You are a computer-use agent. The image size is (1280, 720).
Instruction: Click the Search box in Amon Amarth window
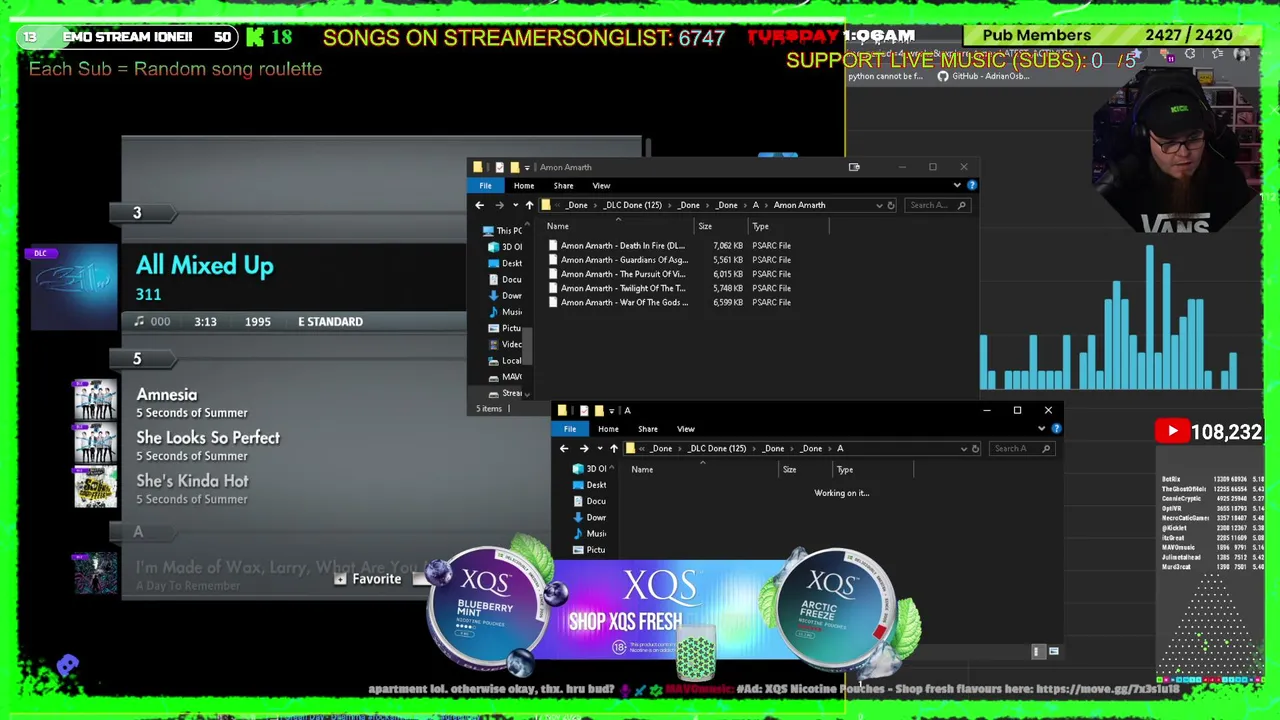(x=938, y=205)
